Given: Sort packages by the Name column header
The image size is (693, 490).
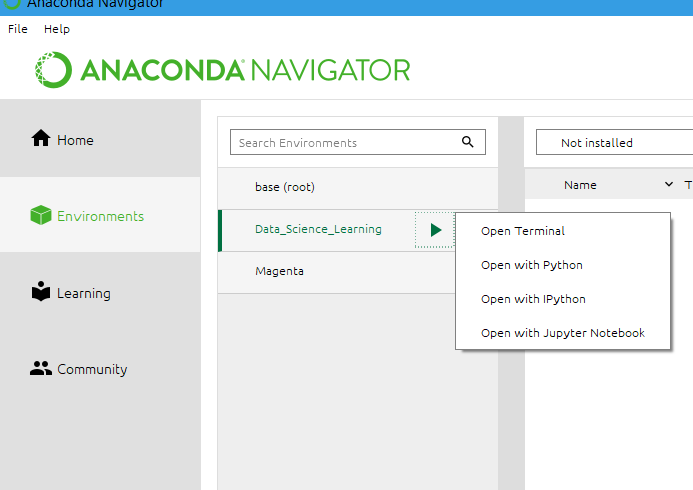Looking at the screenshot, I should click(580, 185).
